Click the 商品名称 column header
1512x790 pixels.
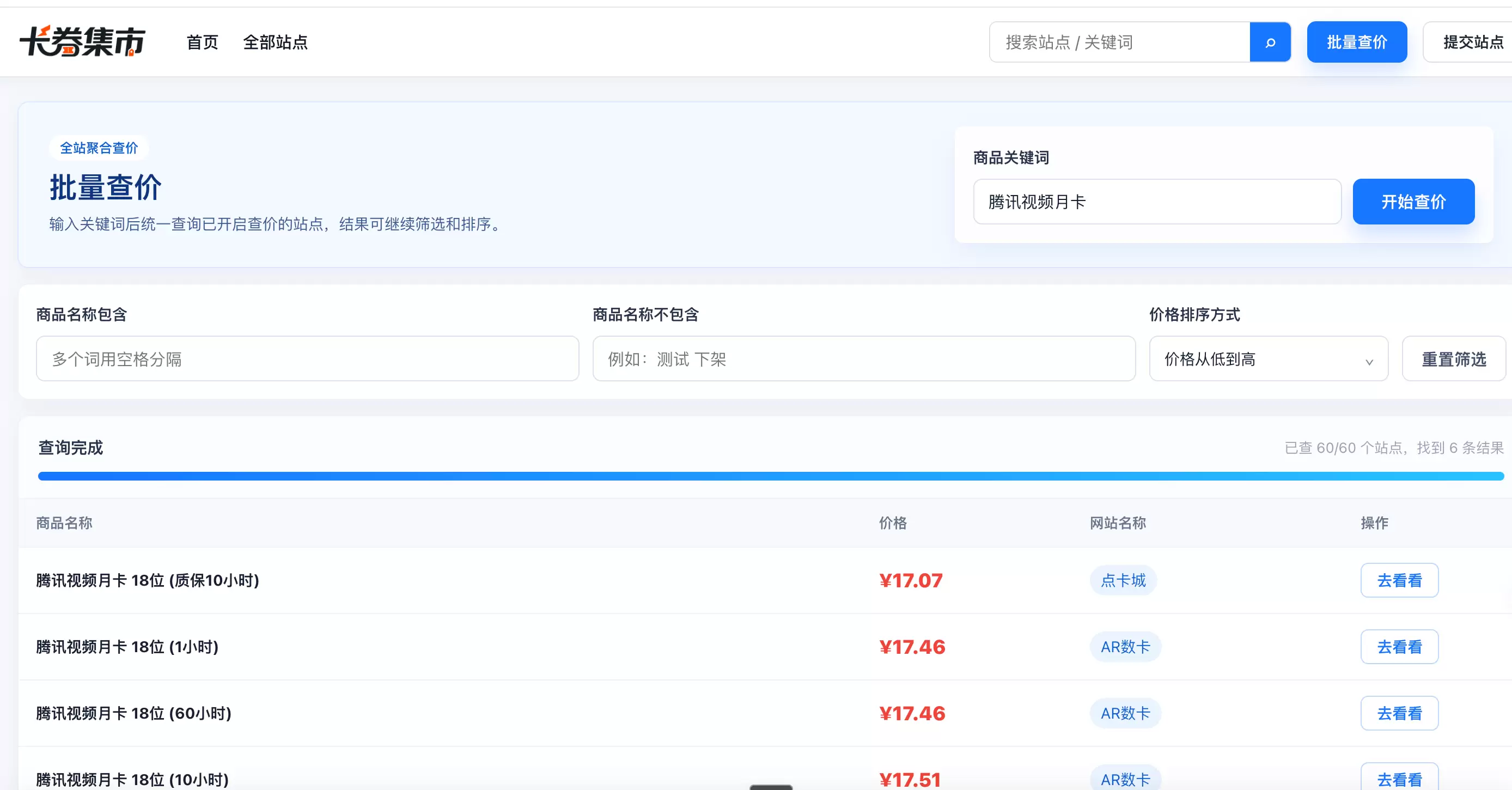point(64,523)
